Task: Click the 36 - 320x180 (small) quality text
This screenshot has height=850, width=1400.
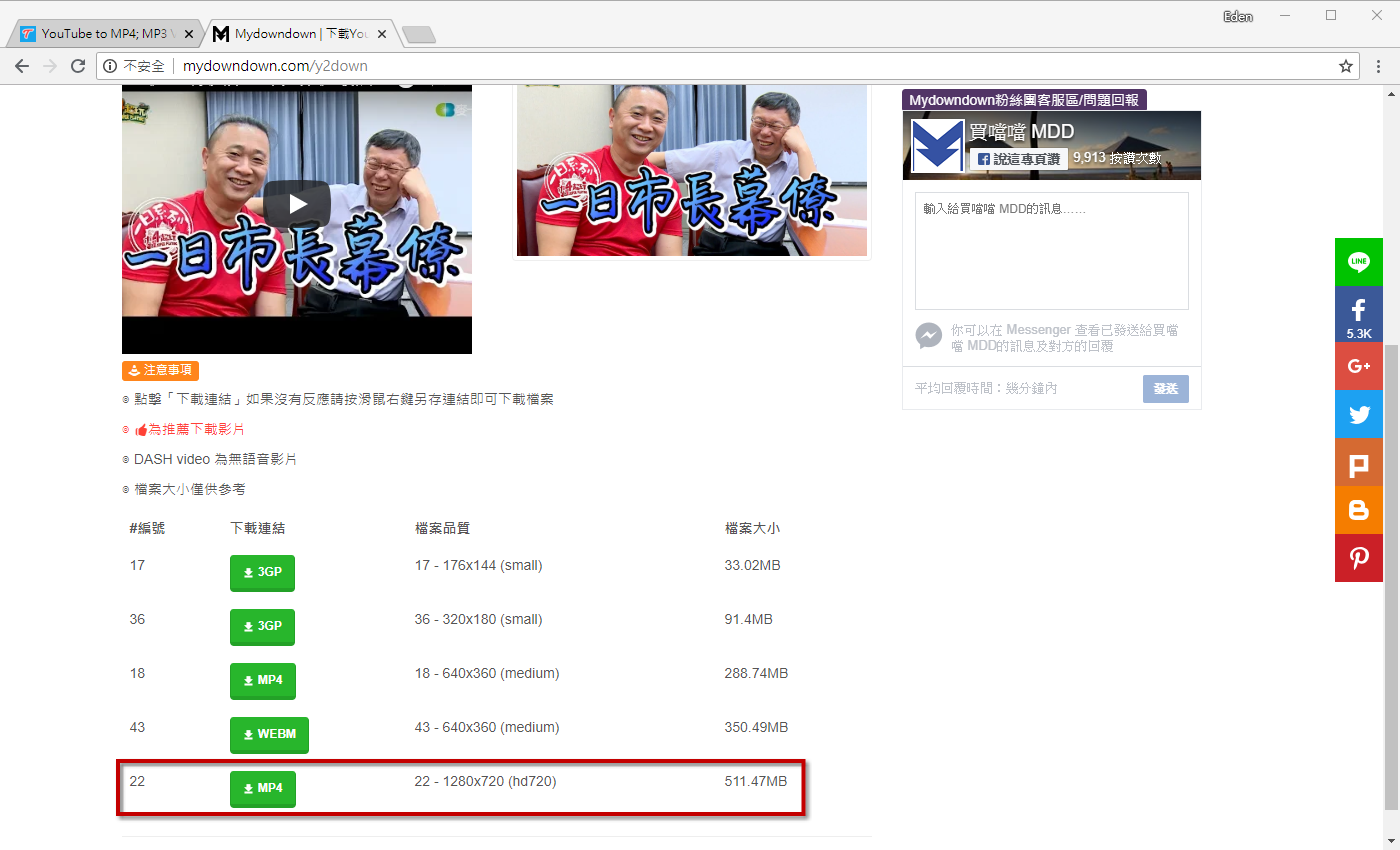Action: [478, 619]
